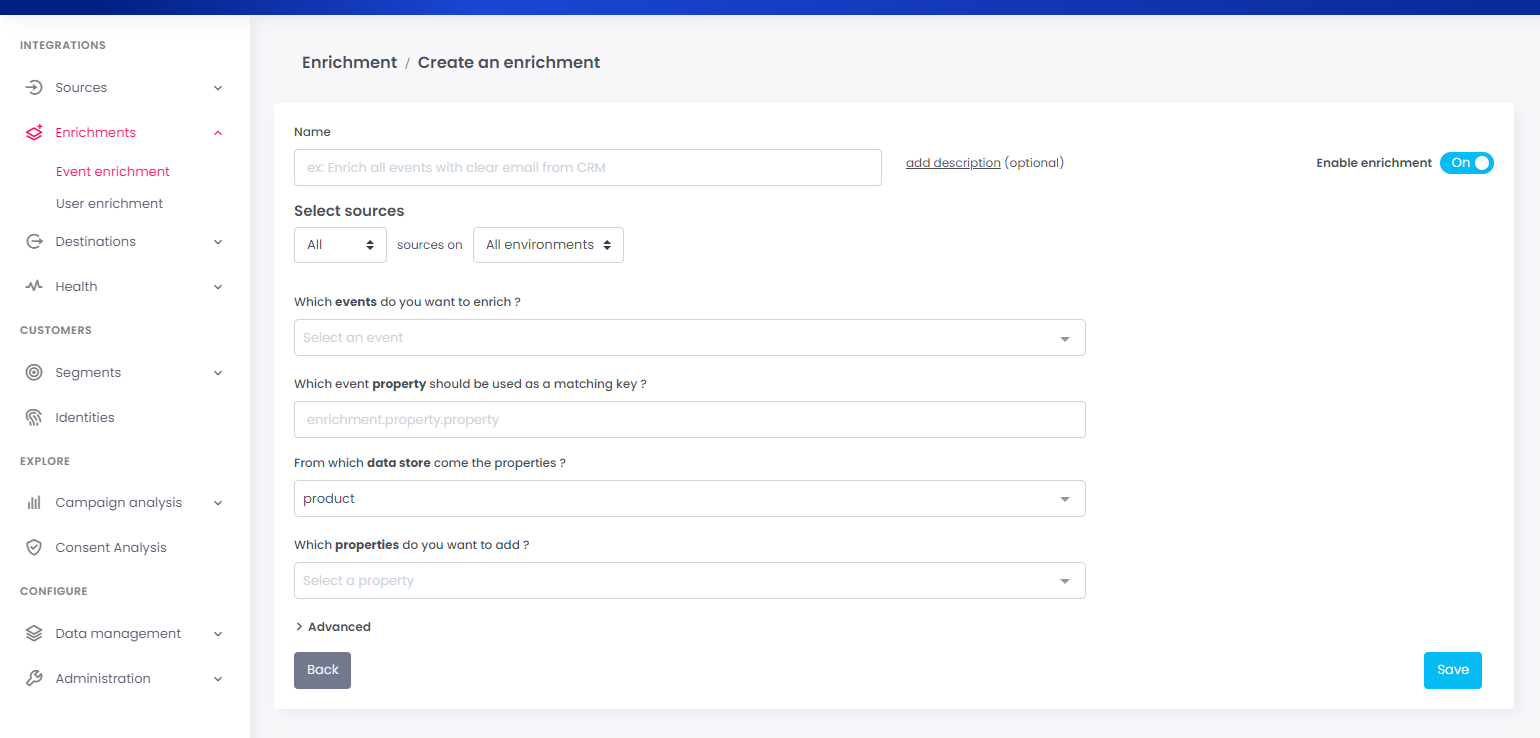
Task: Toggle the Enable enrichment switch off
Action: click(1466, 163)
